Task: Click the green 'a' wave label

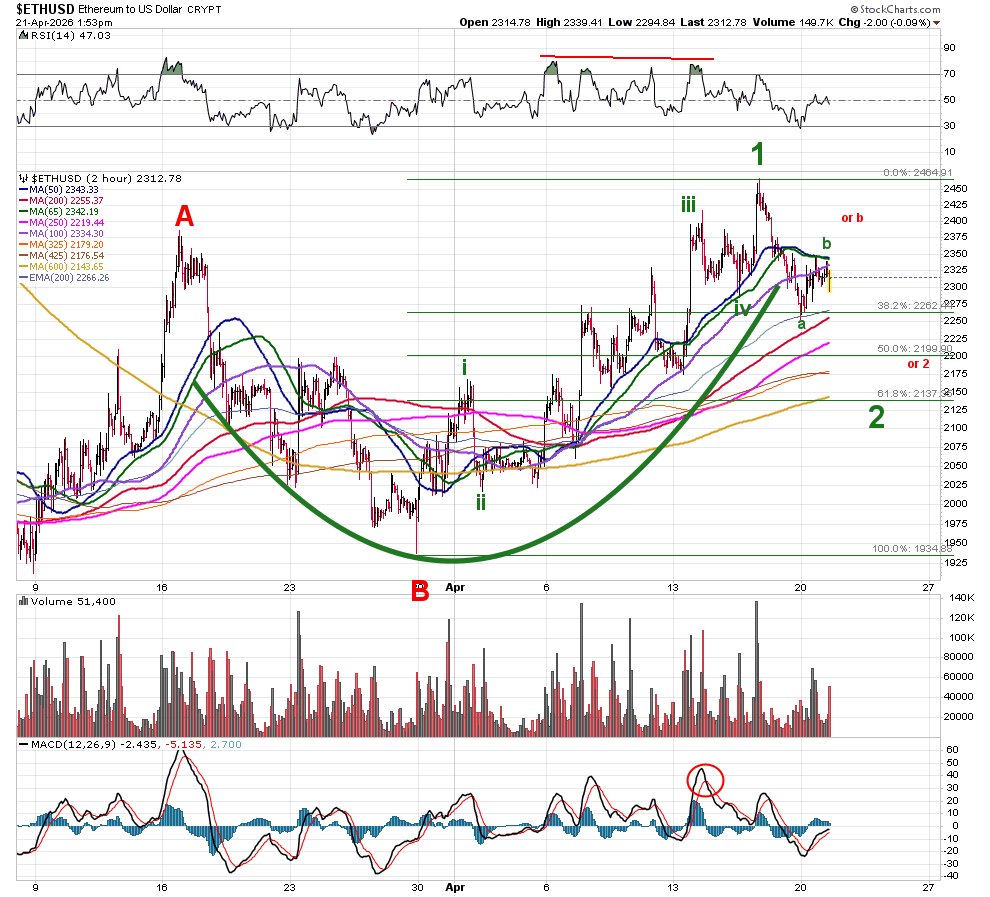Action: 801,324
